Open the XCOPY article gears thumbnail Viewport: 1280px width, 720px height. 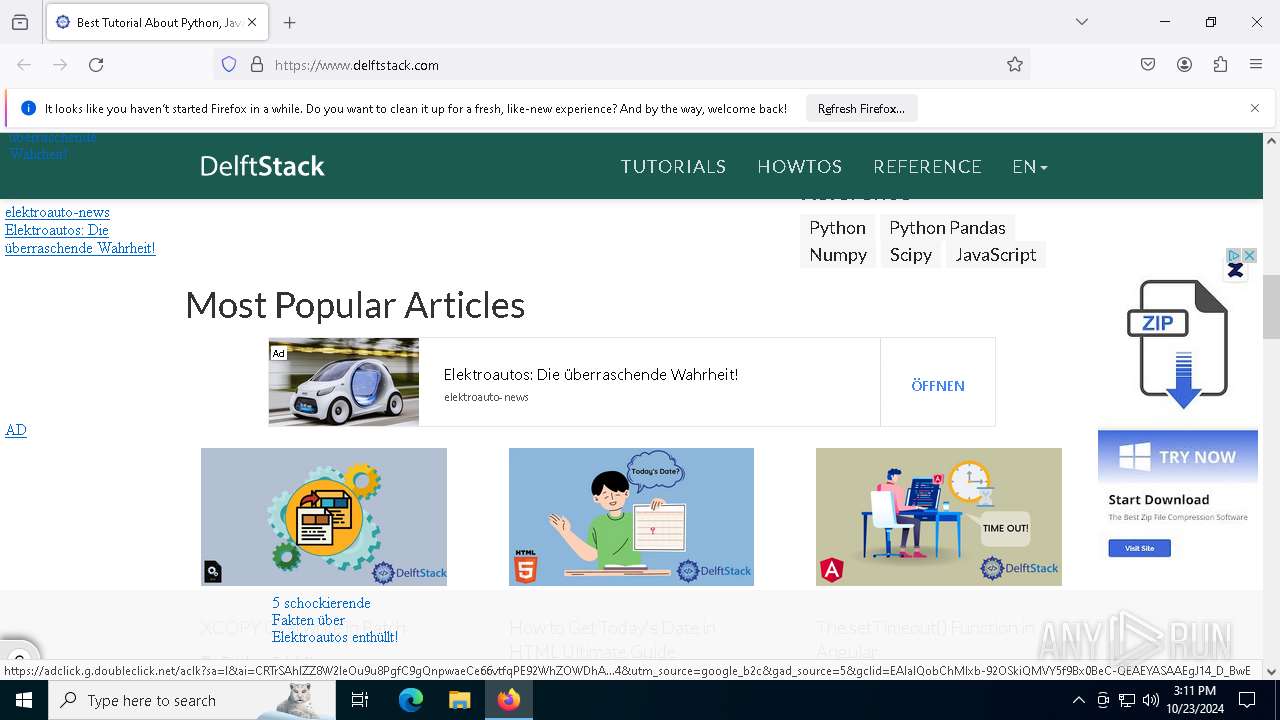coord(324,517)
